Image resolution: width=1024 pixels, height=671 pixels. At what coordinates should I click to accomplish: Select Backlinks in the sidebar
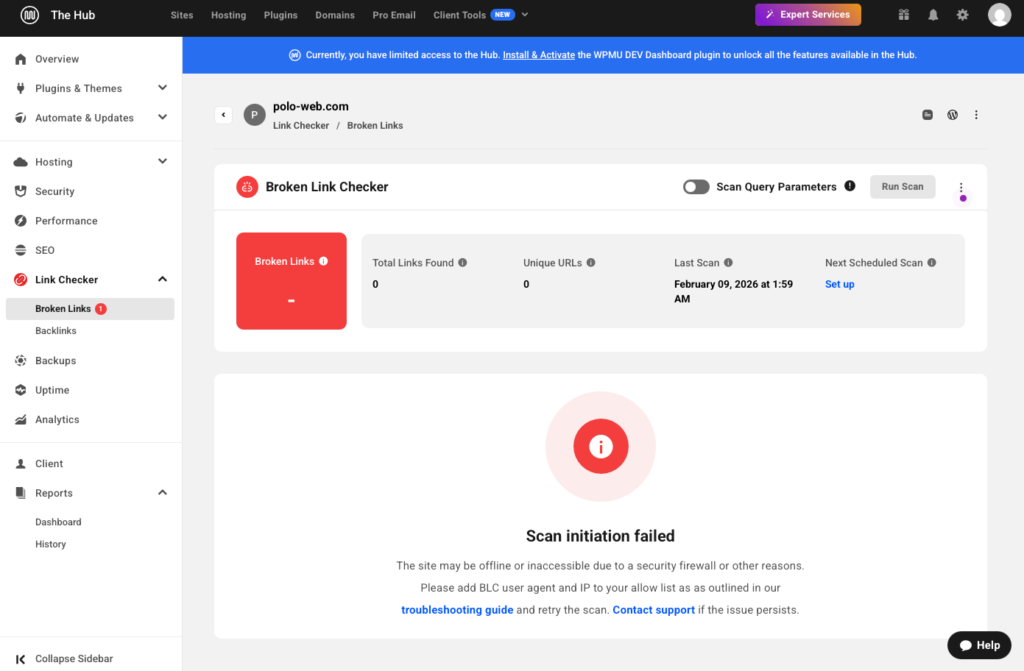(56, 331)
